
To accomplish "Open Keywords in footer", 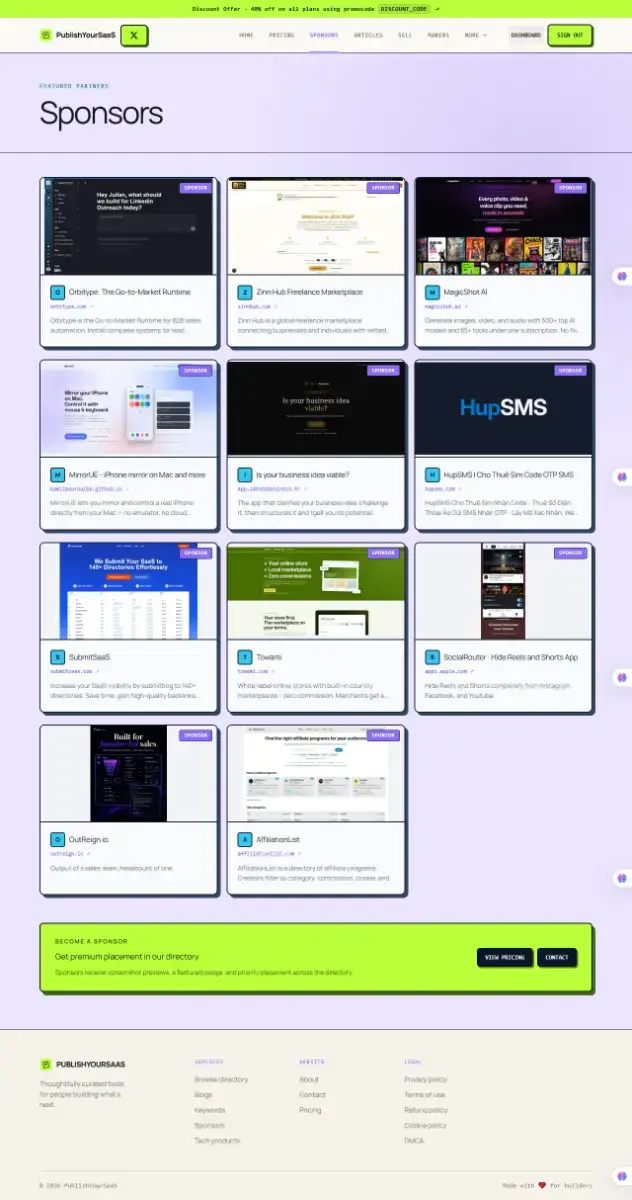I will [210, 1110].
